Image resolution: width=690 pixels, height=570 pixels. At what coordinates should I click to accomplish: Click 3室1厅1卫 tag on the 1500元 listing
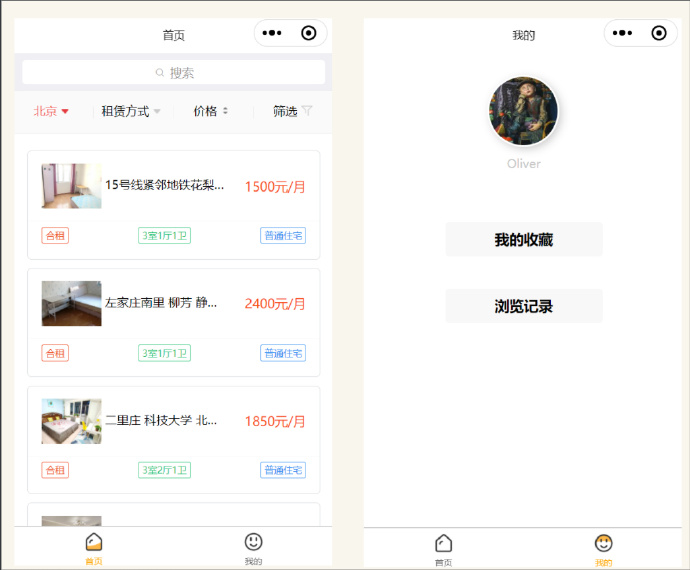[165, 235]
